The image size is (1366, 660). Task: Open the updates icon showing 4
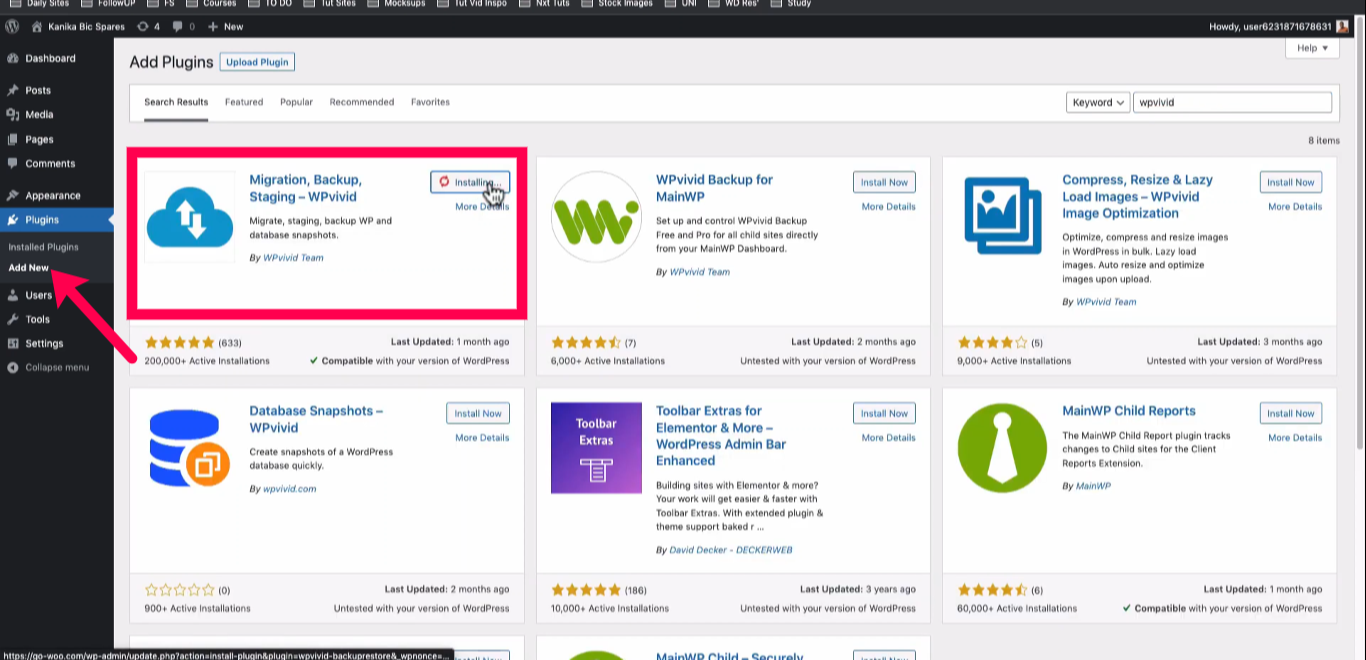pos(143,26)
